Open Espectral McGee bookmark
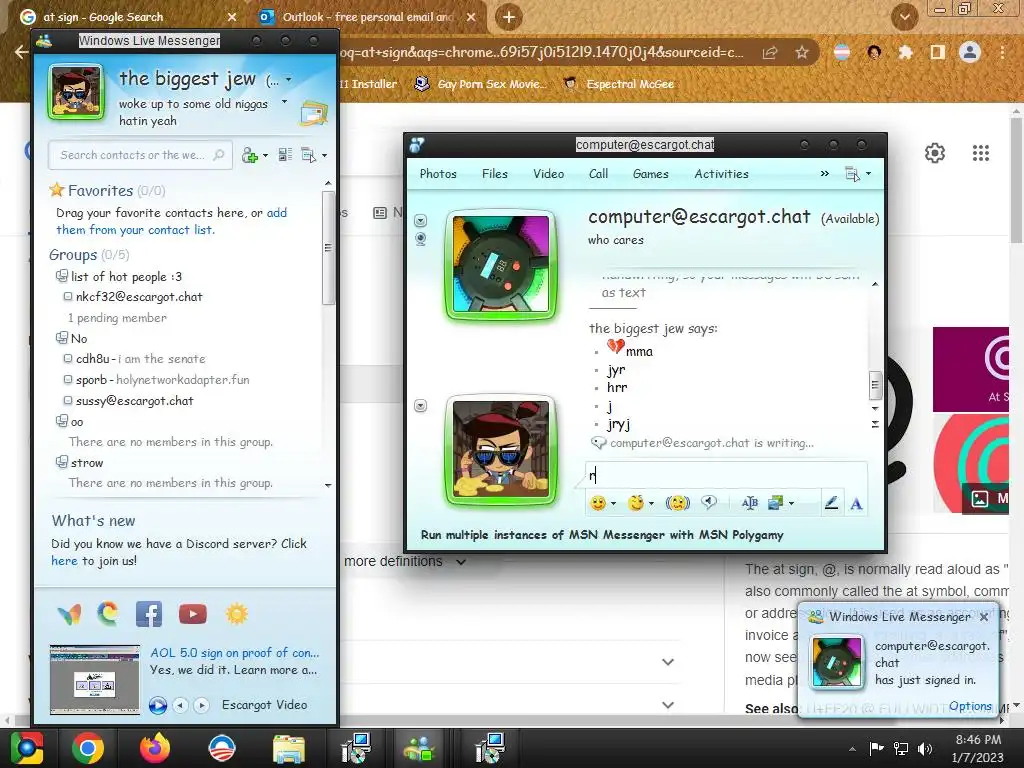Viewport: 1024px width, 768px height. pyautogui.click(x=619, y=84)
